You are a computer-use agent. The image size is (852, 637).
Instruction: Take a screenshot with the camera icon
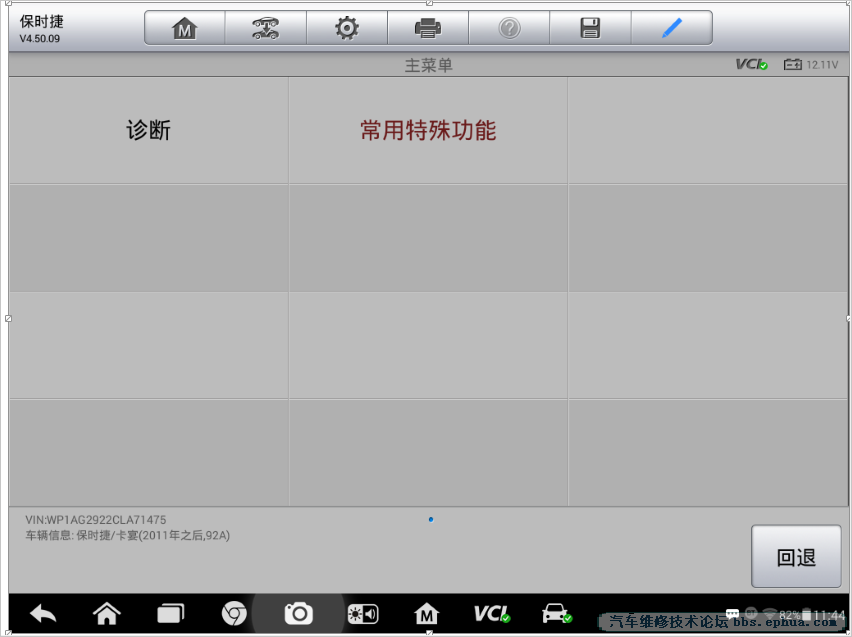(298, 614)
